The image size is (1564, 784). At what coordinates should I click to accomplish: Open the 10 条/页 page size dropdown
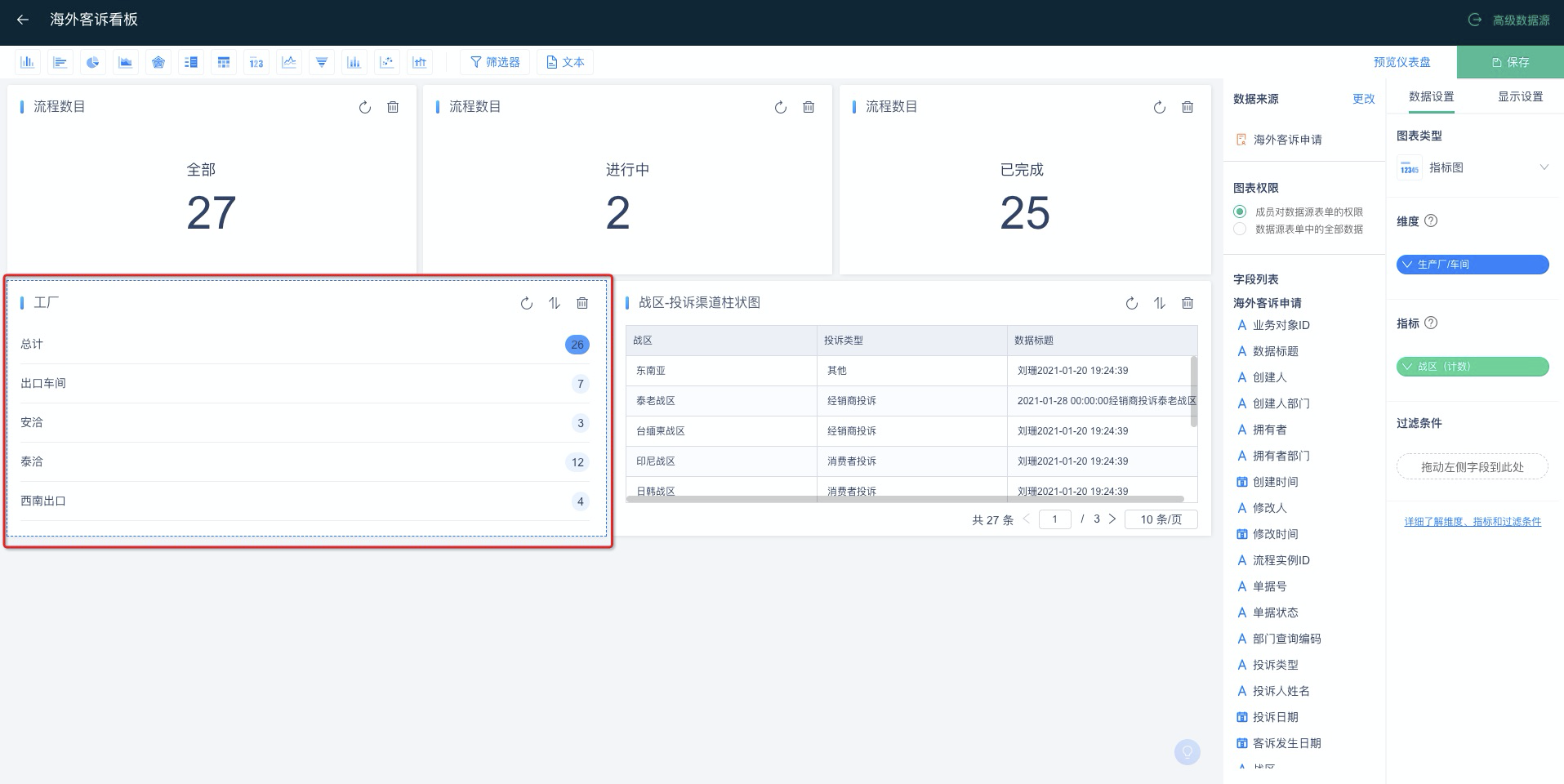pos(1161,519)
